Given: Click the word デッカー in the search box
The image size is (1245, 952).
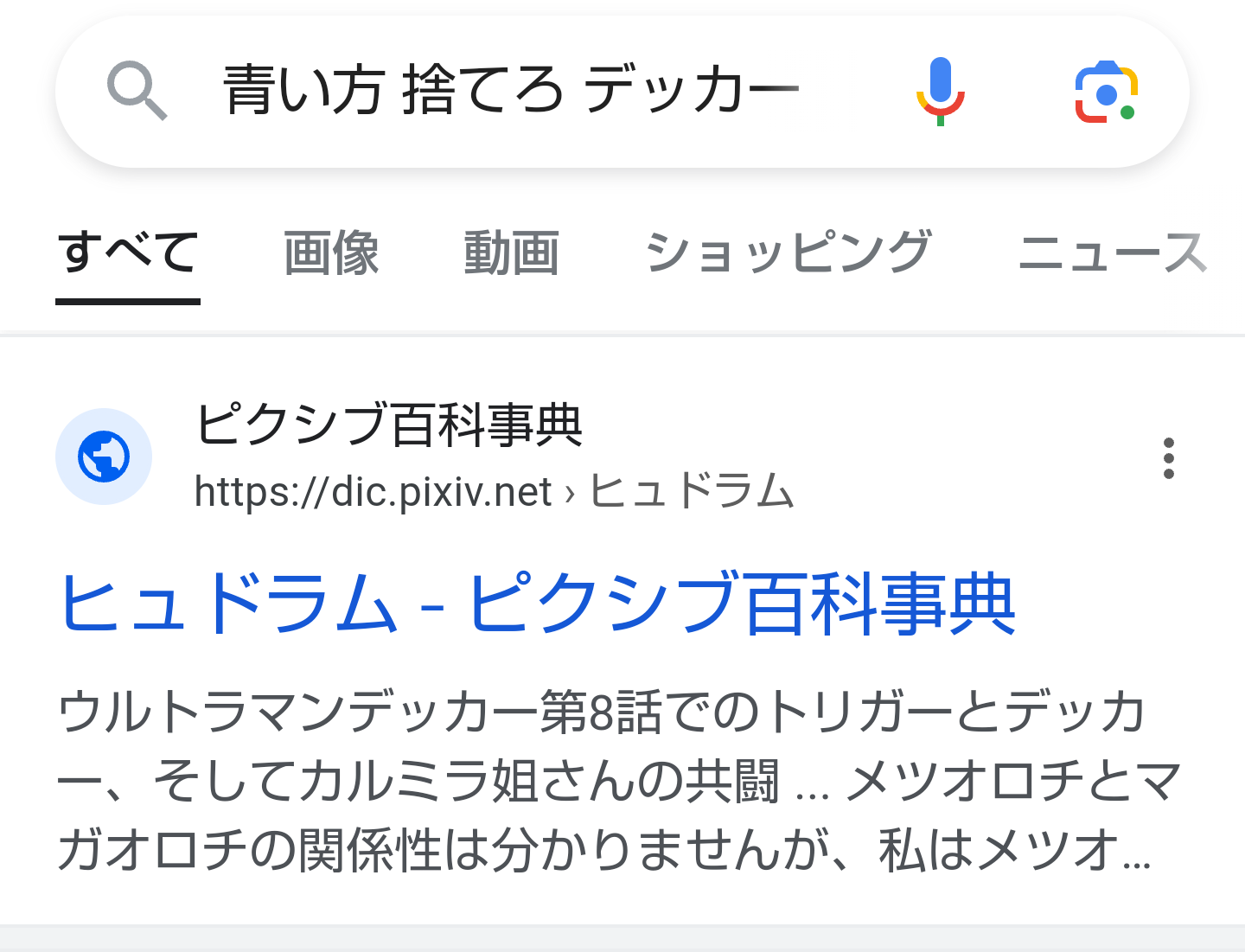Looking at the screenshot, I should point(692,91).
